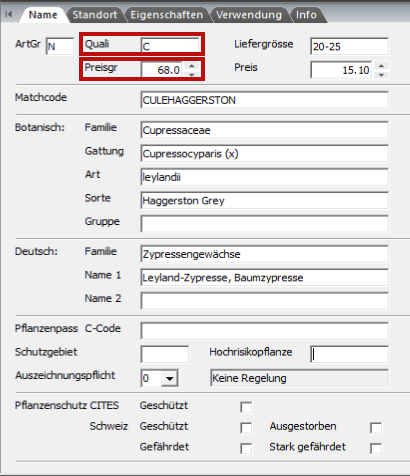Select the Liefergrösse field showing 20-25
This screenshot has width=410, height=476.
(x=349, y=46)
